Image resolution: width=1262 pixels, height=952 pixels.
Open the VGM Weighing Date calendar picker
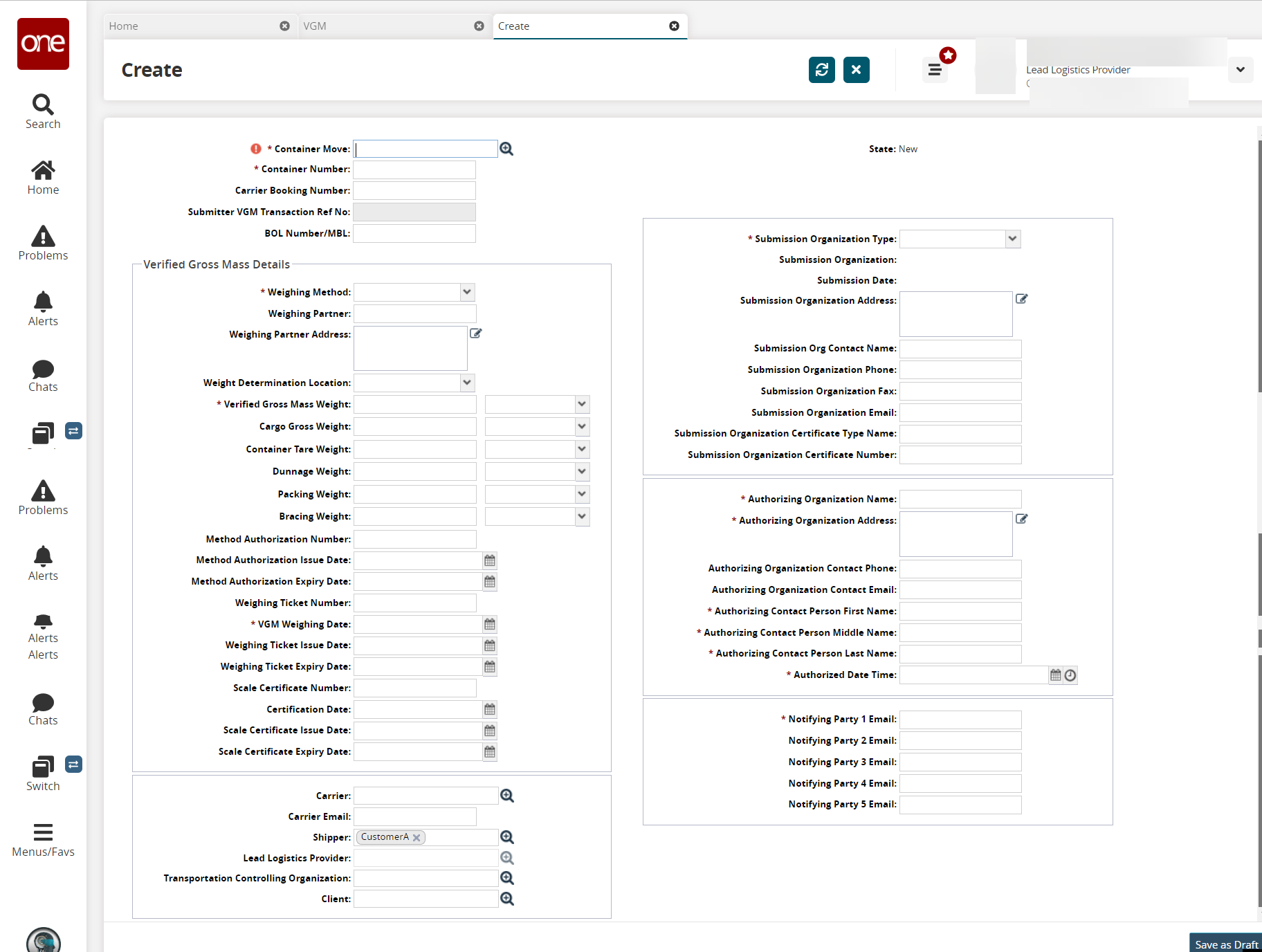pyautogui.click(x=490, y=625)
